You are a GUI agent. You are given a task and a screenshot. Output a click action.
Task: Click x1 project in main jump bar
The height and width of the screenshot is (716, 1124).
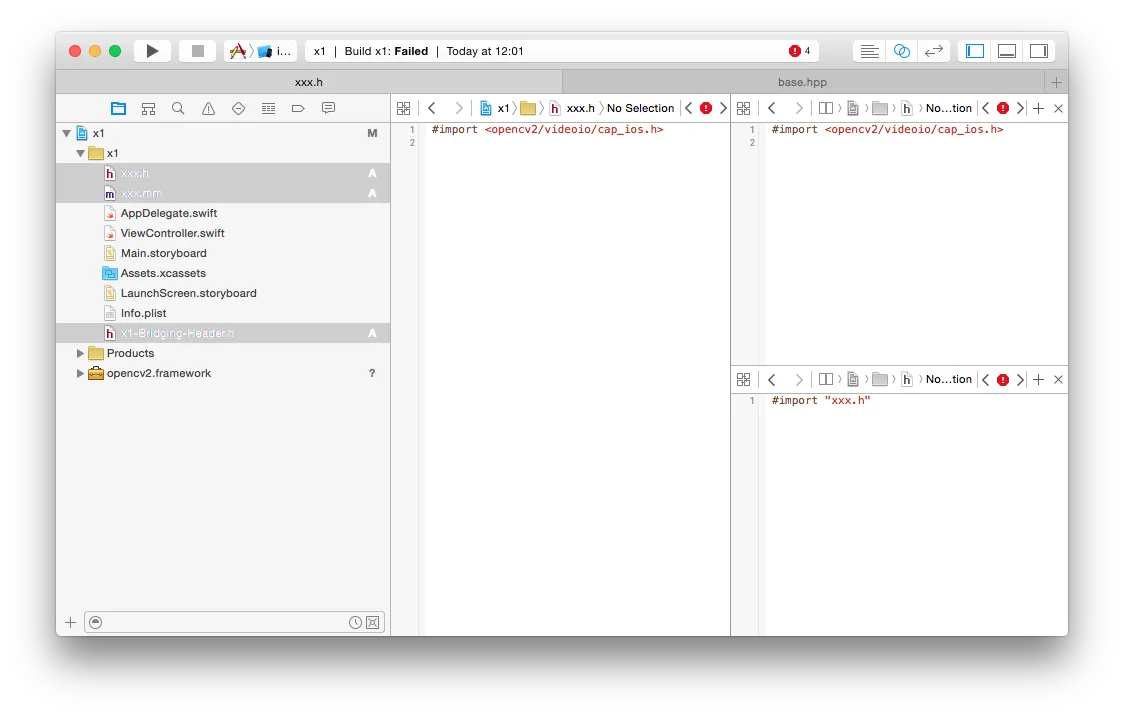tap(495, 108)
